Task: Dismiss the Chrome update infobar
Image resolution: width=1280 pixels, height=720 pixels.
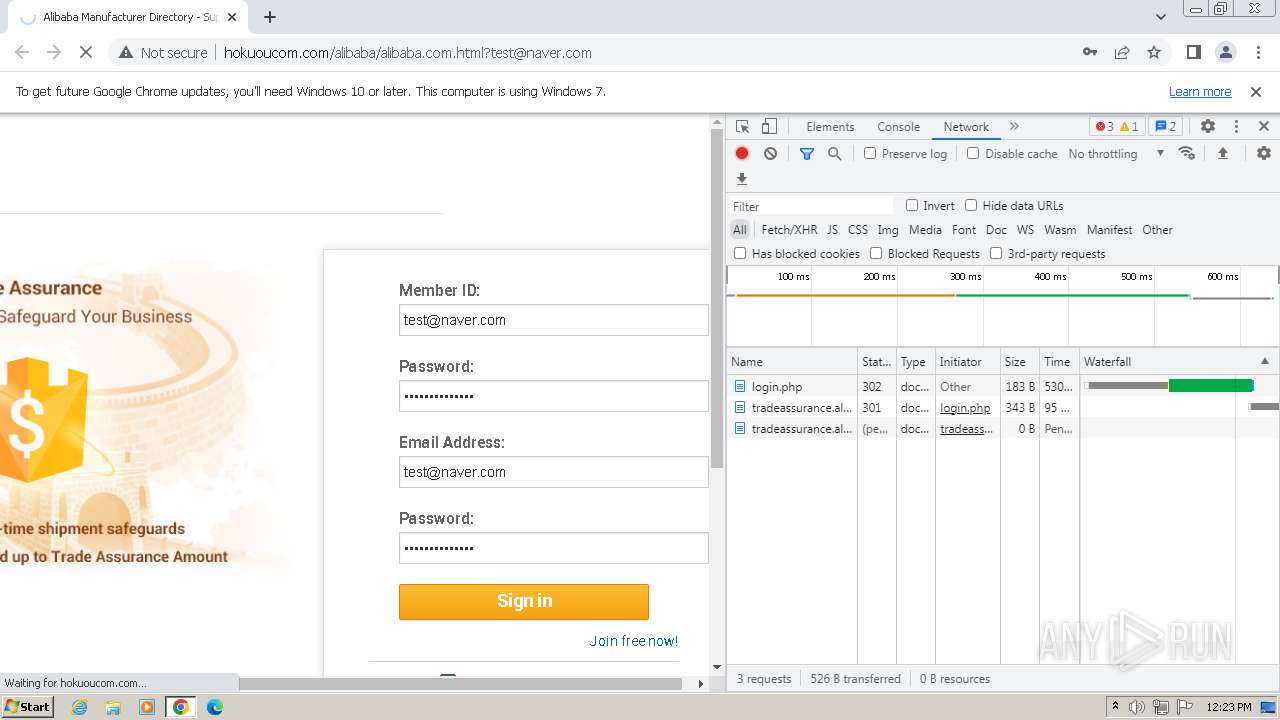Action: [1256, 92]
